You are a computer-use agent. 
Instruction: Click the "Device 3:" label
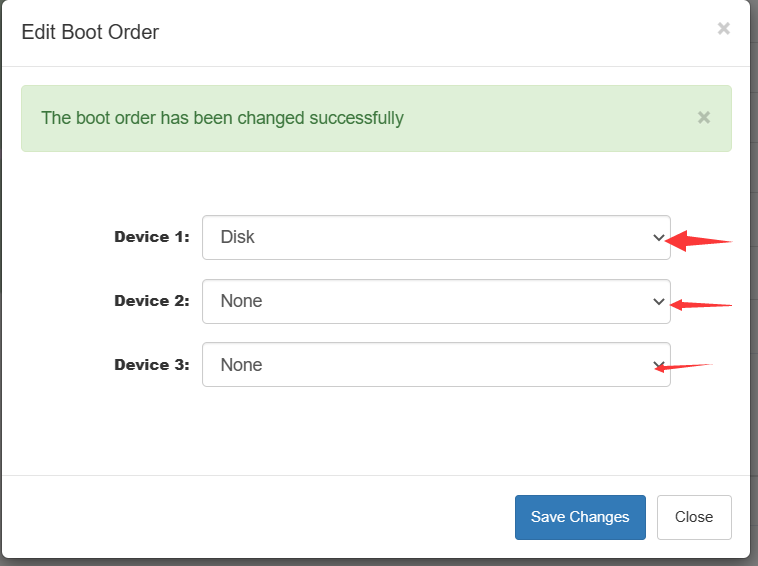click(x=151, y=365)
